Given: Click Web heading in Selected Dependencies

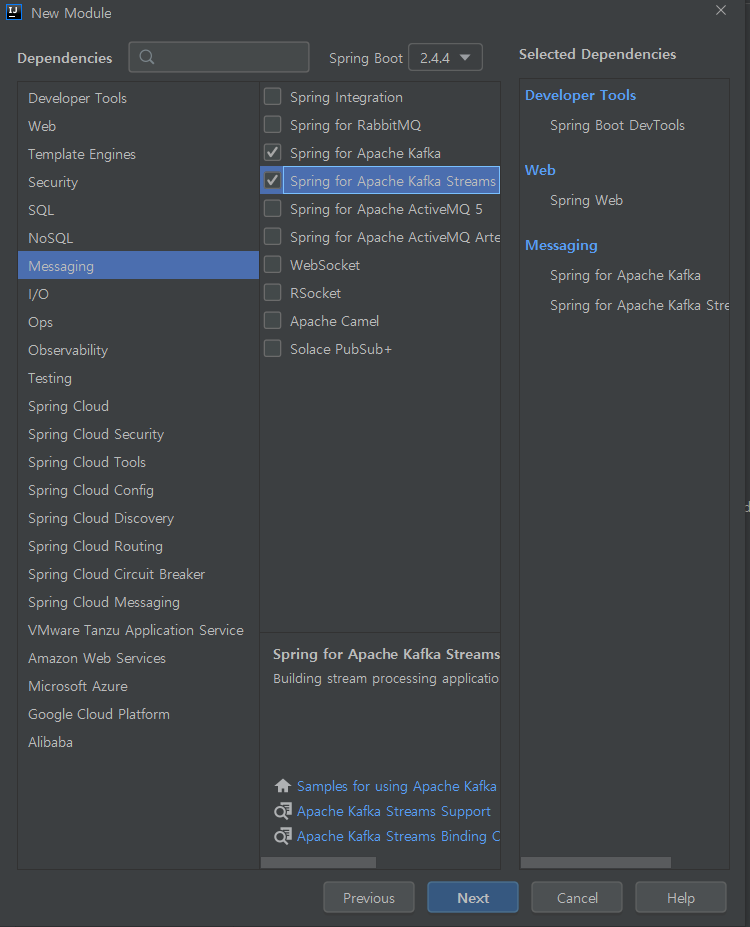Looking at the screenshot, I should point(540,170).
